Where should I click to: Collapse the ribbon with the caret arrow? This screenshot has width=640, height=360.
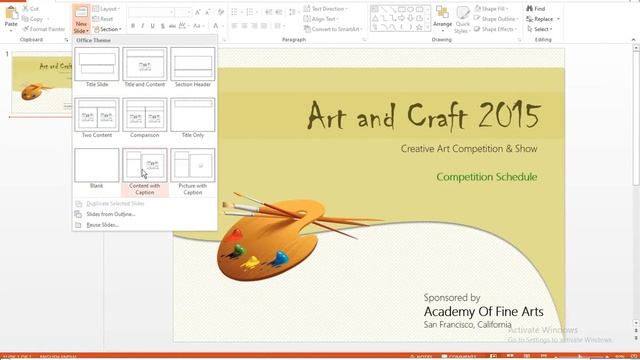(x=633, y=40)
